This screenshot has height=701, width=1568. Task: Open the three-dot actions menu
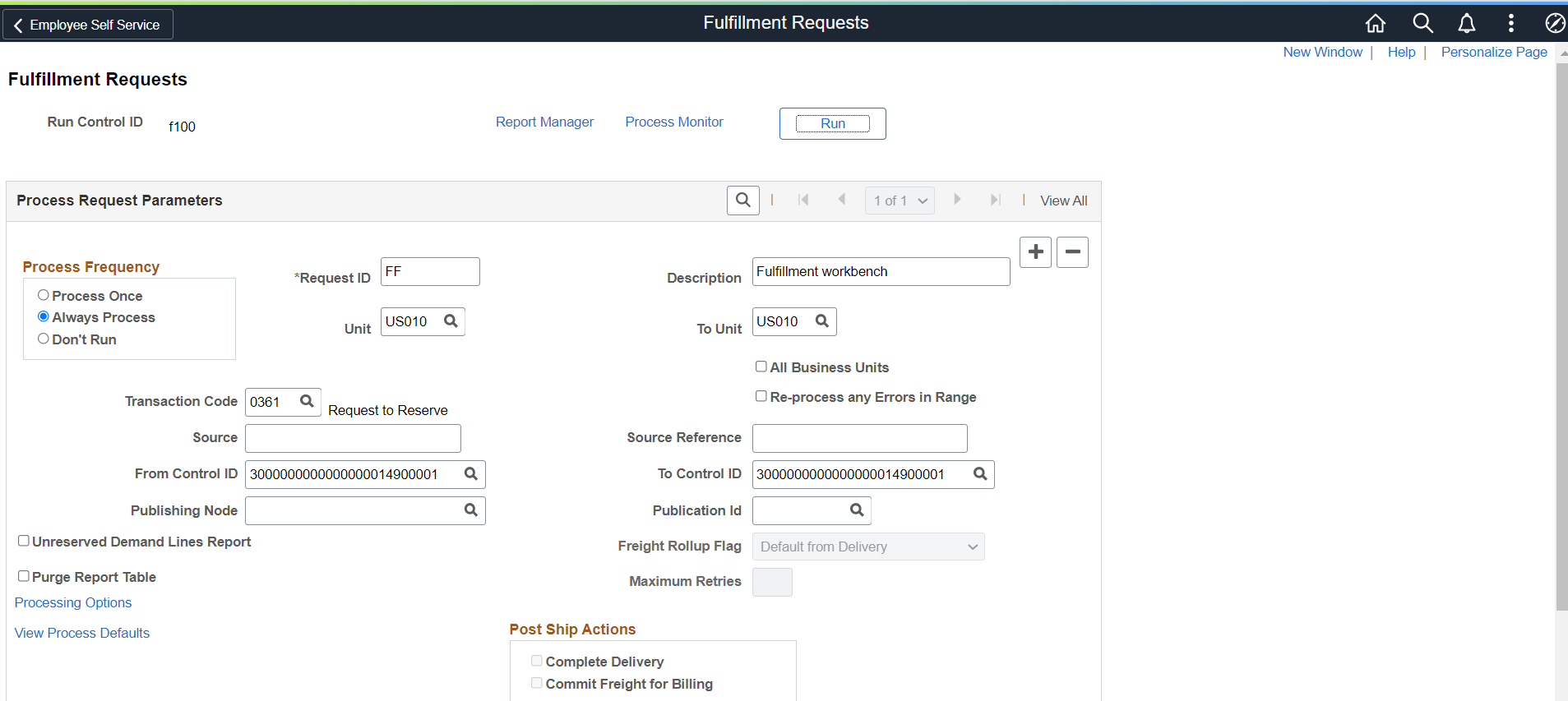coord(1510,24)
